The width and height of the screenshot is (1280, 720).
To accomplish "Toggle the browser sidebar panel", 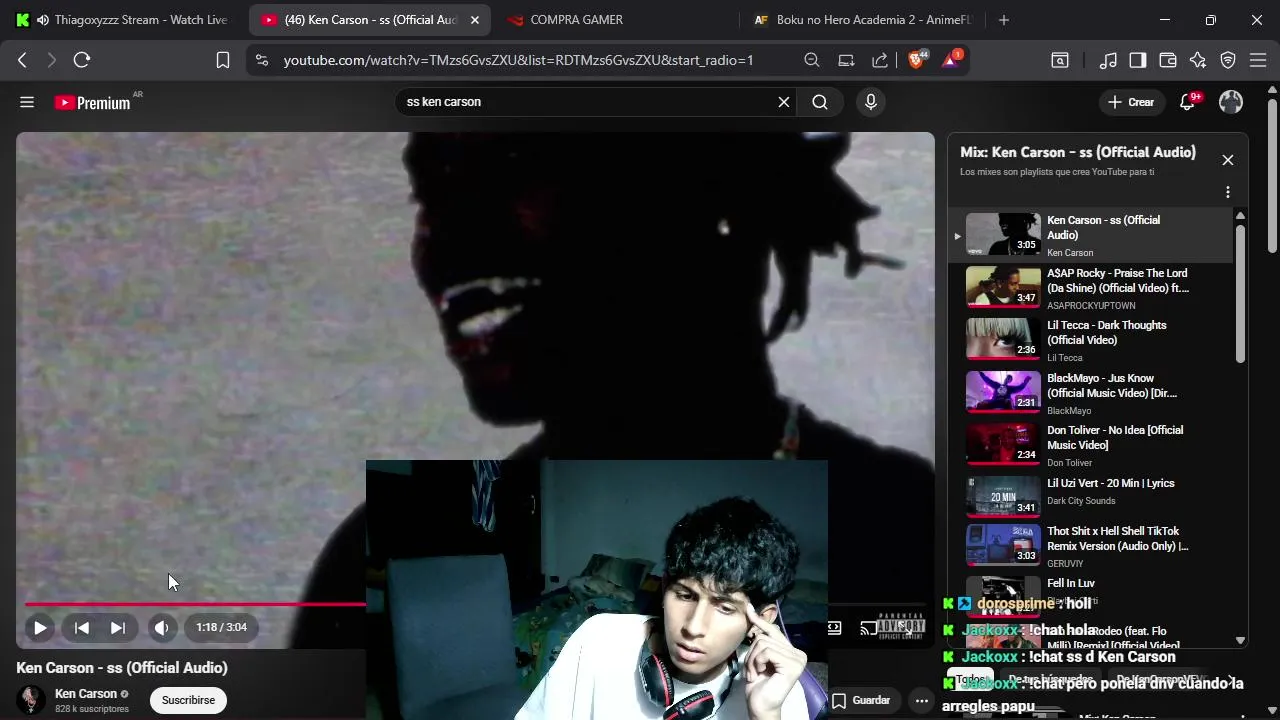I will 1138,60.
